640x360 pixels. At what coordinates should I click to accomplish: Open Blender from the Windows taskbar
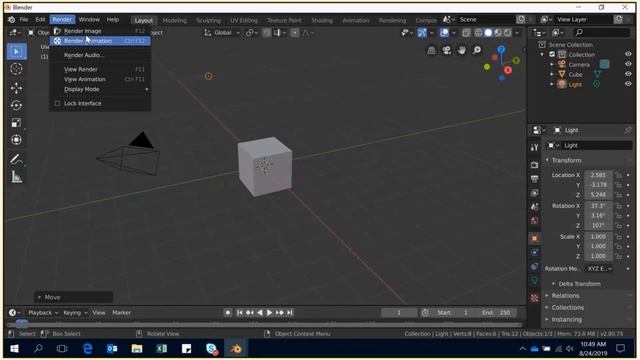coord(236,349)
